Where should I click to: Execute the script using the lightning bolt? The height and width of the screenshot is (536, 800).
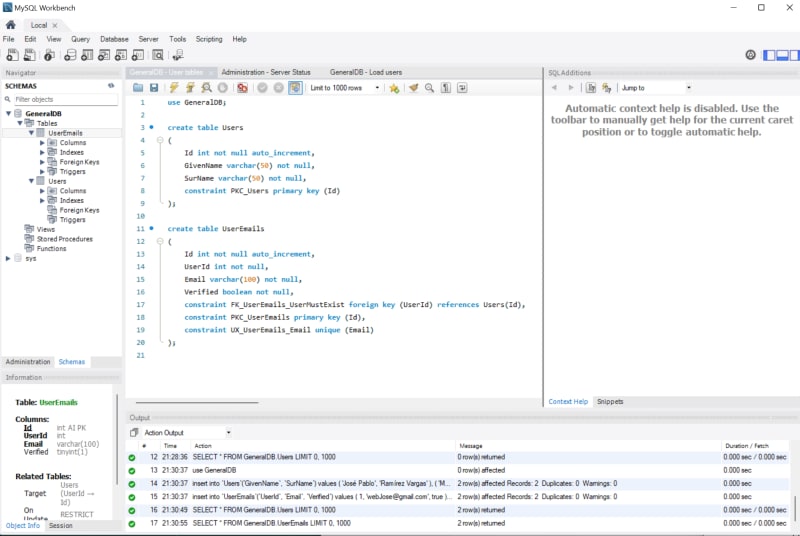[174, 88]
